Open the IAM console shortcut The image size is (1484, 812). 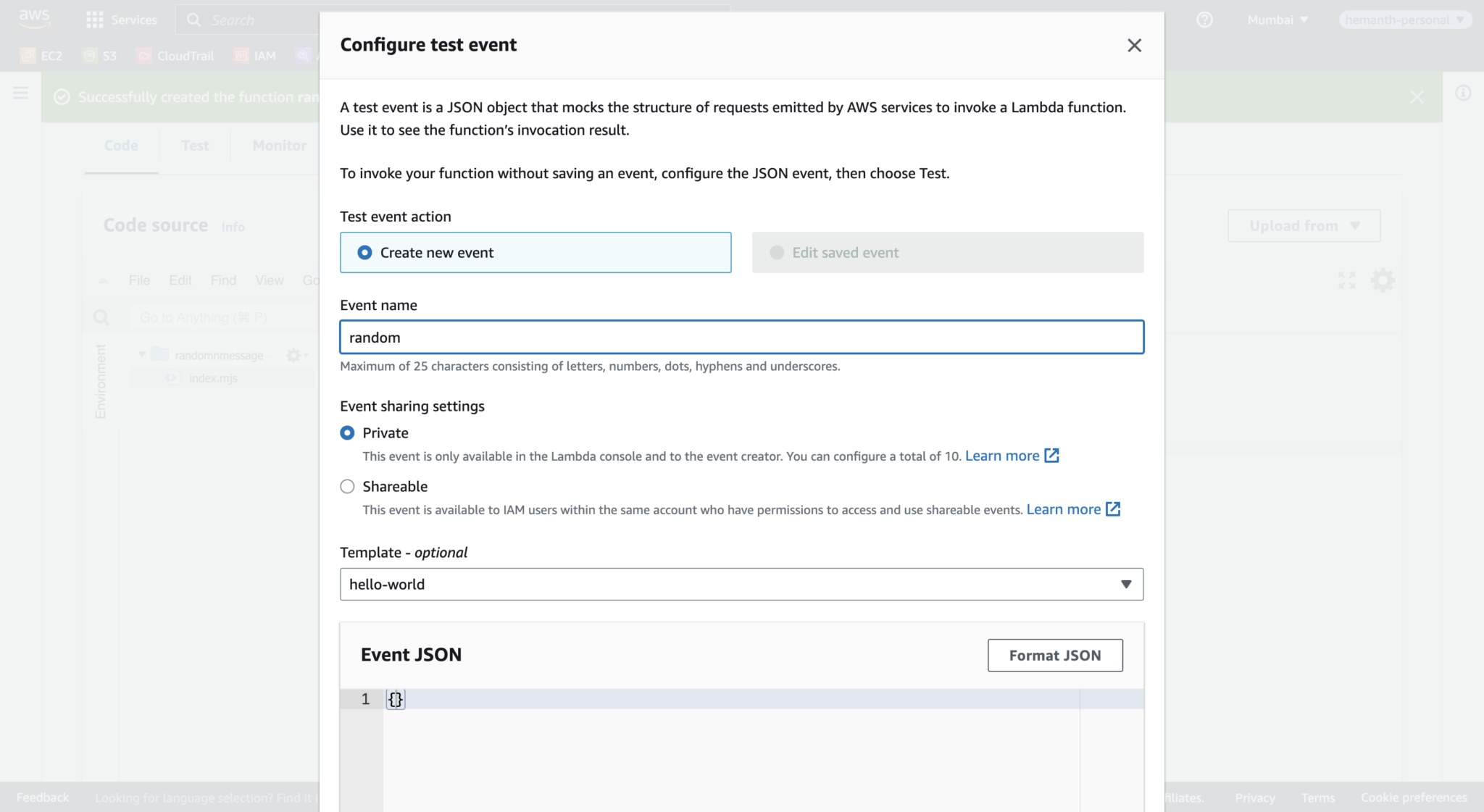pos(256,55)
